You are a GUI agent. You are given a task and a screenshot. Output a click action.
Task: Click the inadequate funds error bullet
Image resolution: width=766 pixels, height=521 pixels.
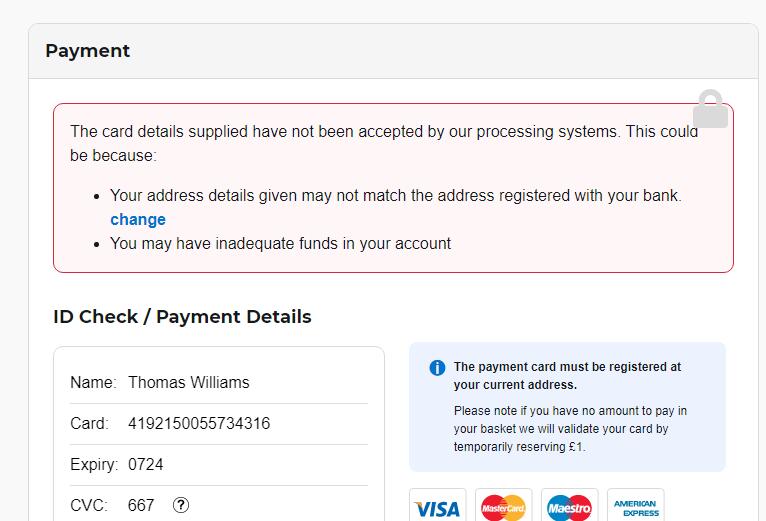pyautogui.click(x=280, y=243)
